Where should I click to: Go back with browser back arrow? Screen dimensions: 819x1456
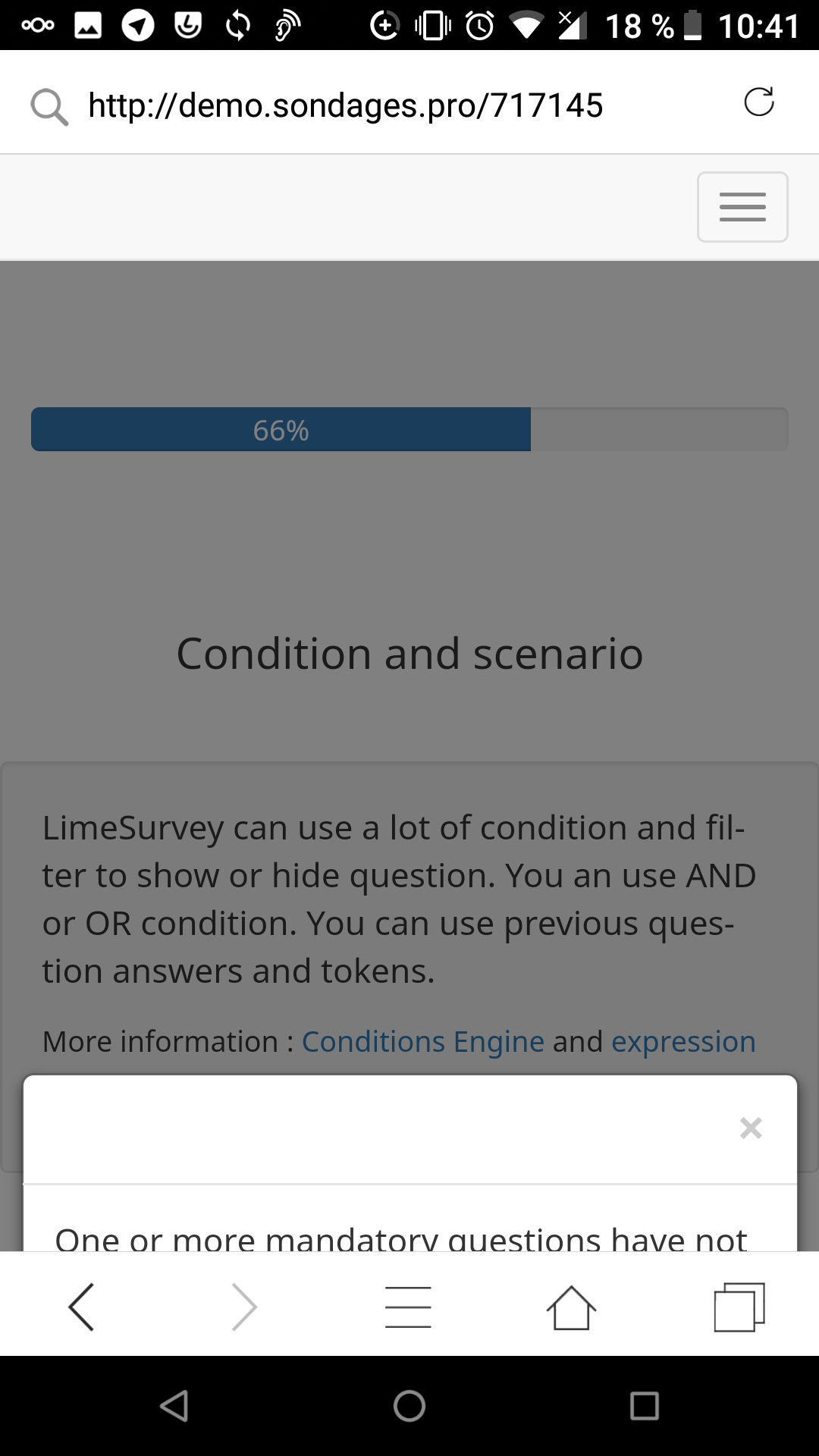[82, 1307]
